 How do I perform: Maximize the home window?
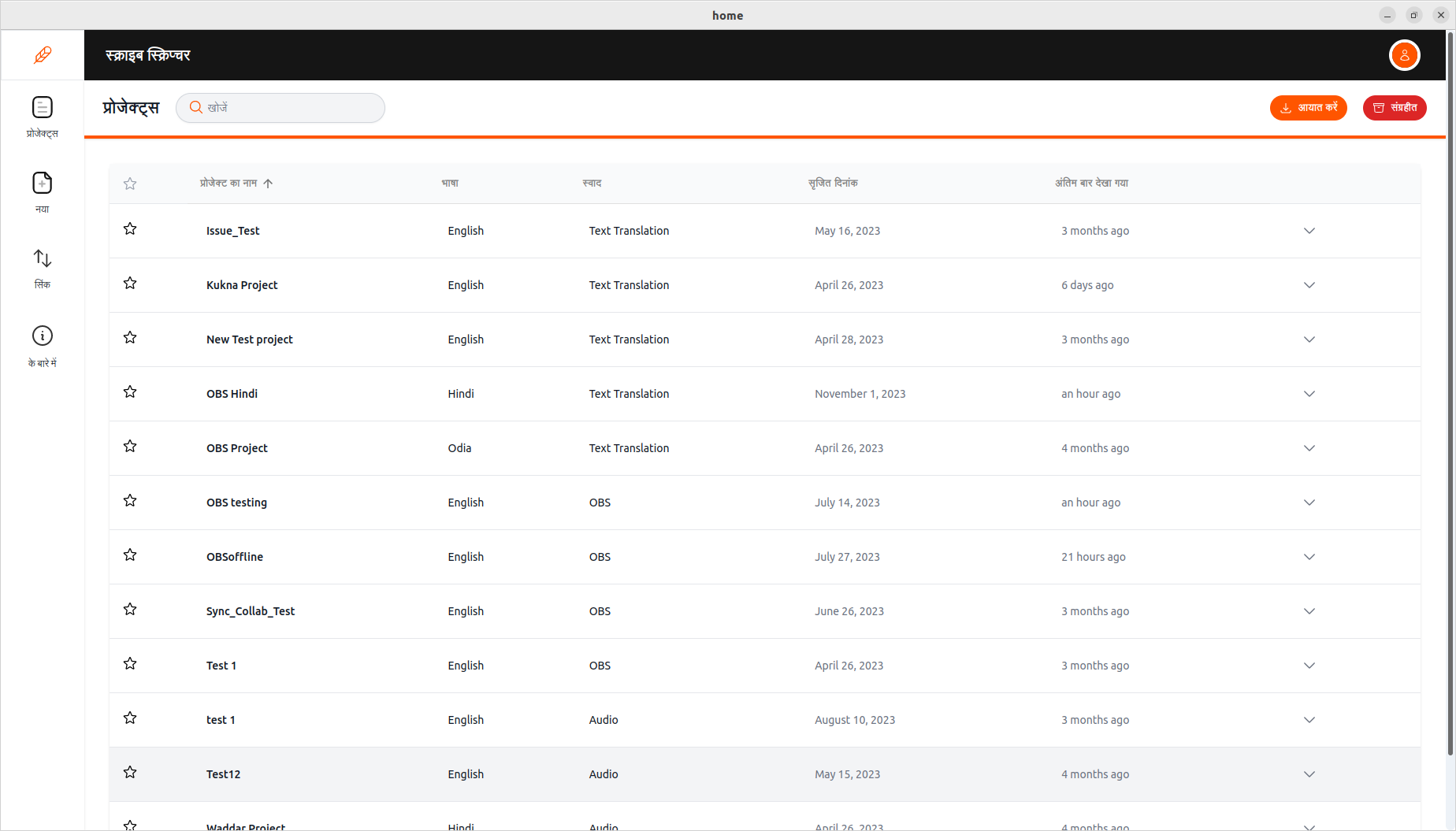point(1414,15)
